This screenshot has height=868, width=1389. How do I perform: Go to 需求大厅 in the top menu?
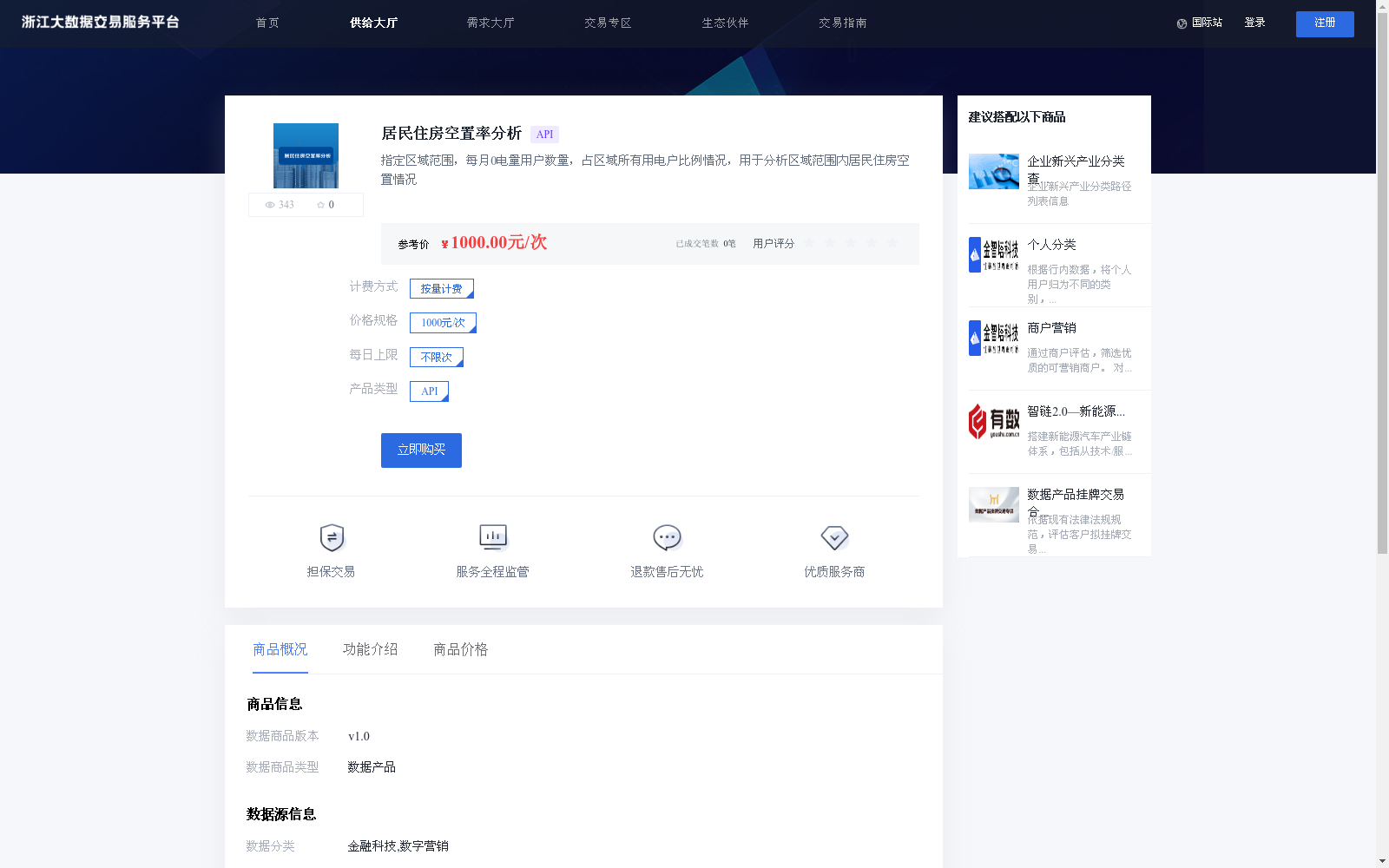point(490,23)
